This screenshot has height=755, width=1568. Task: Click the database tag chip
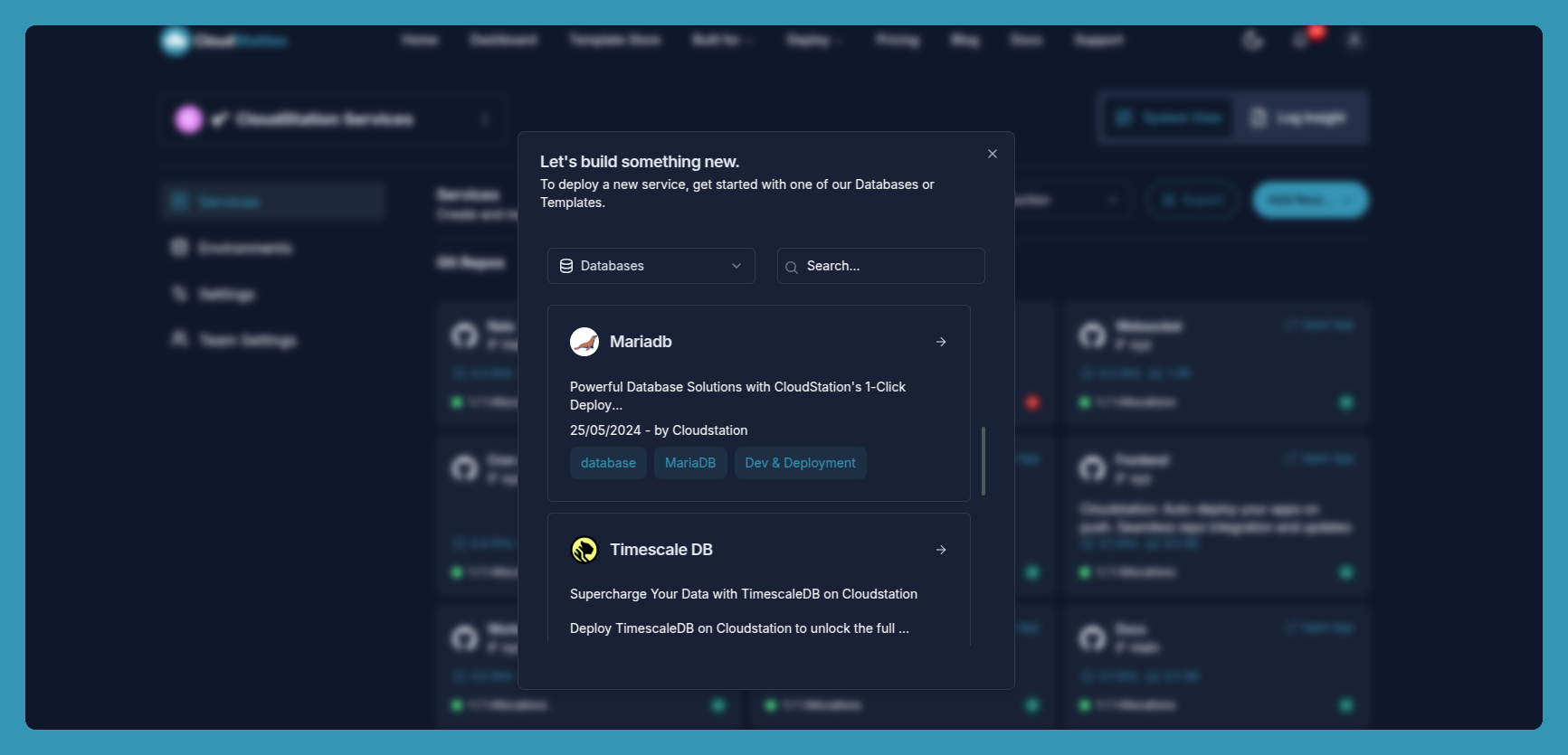pyautogui.click(x=608, y=463)
